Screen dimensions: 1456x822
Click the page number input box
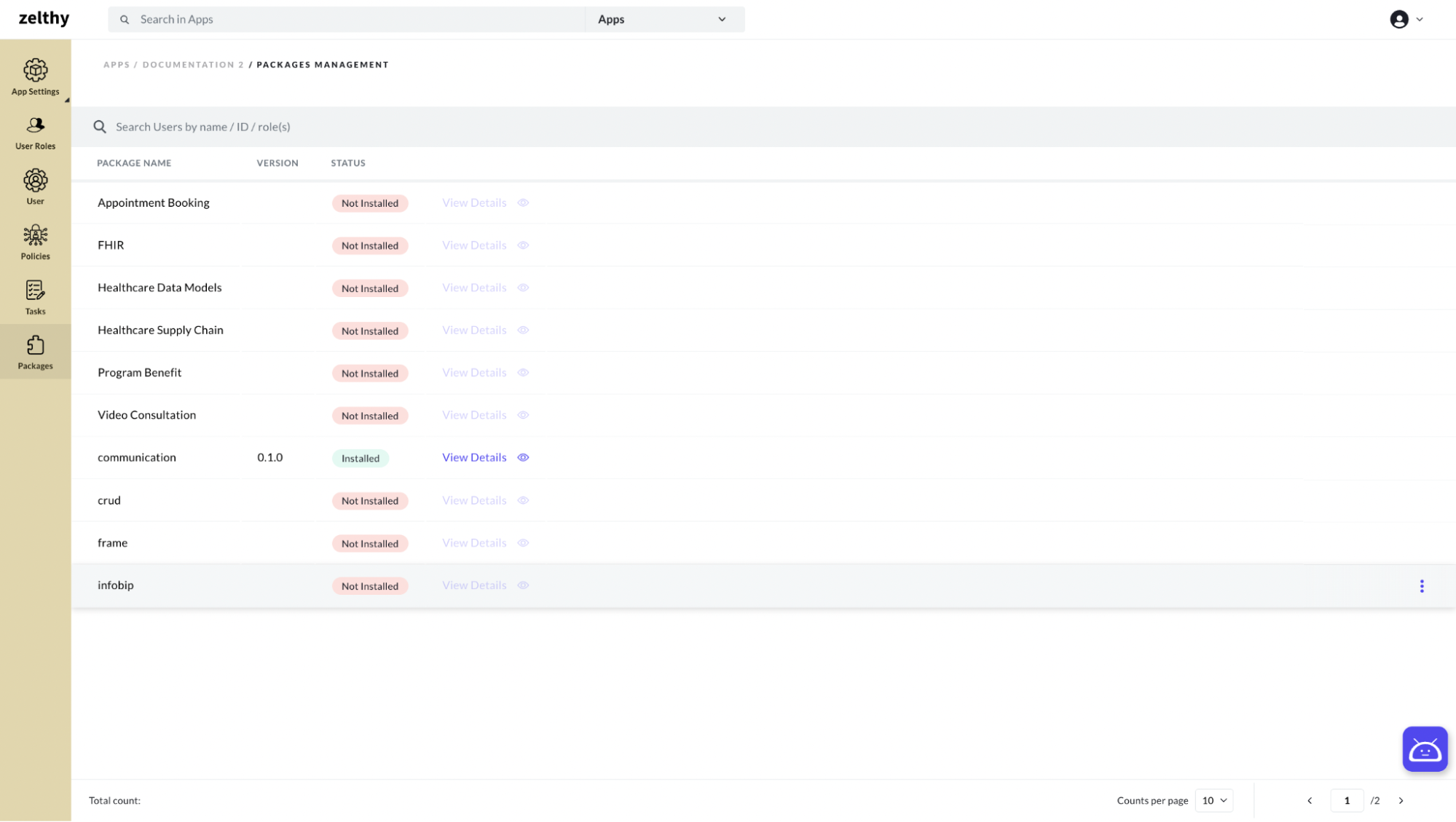click(x=1347, y=801)
